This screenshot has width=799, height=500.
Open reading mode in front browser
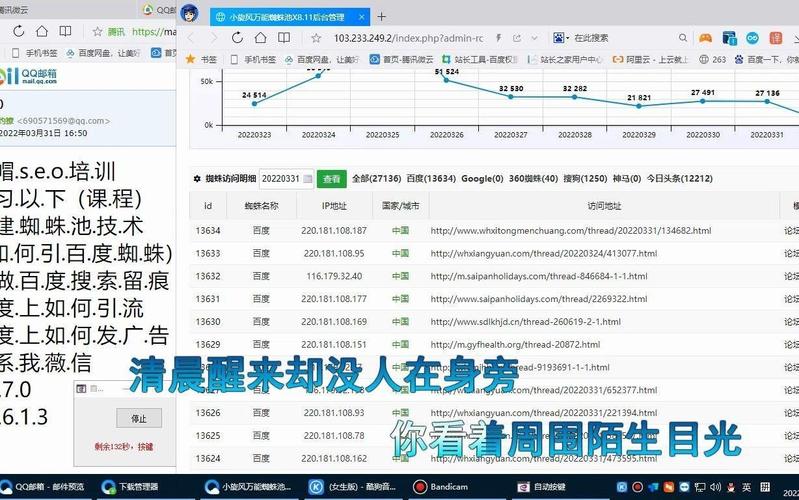click(x=284, y=38)
